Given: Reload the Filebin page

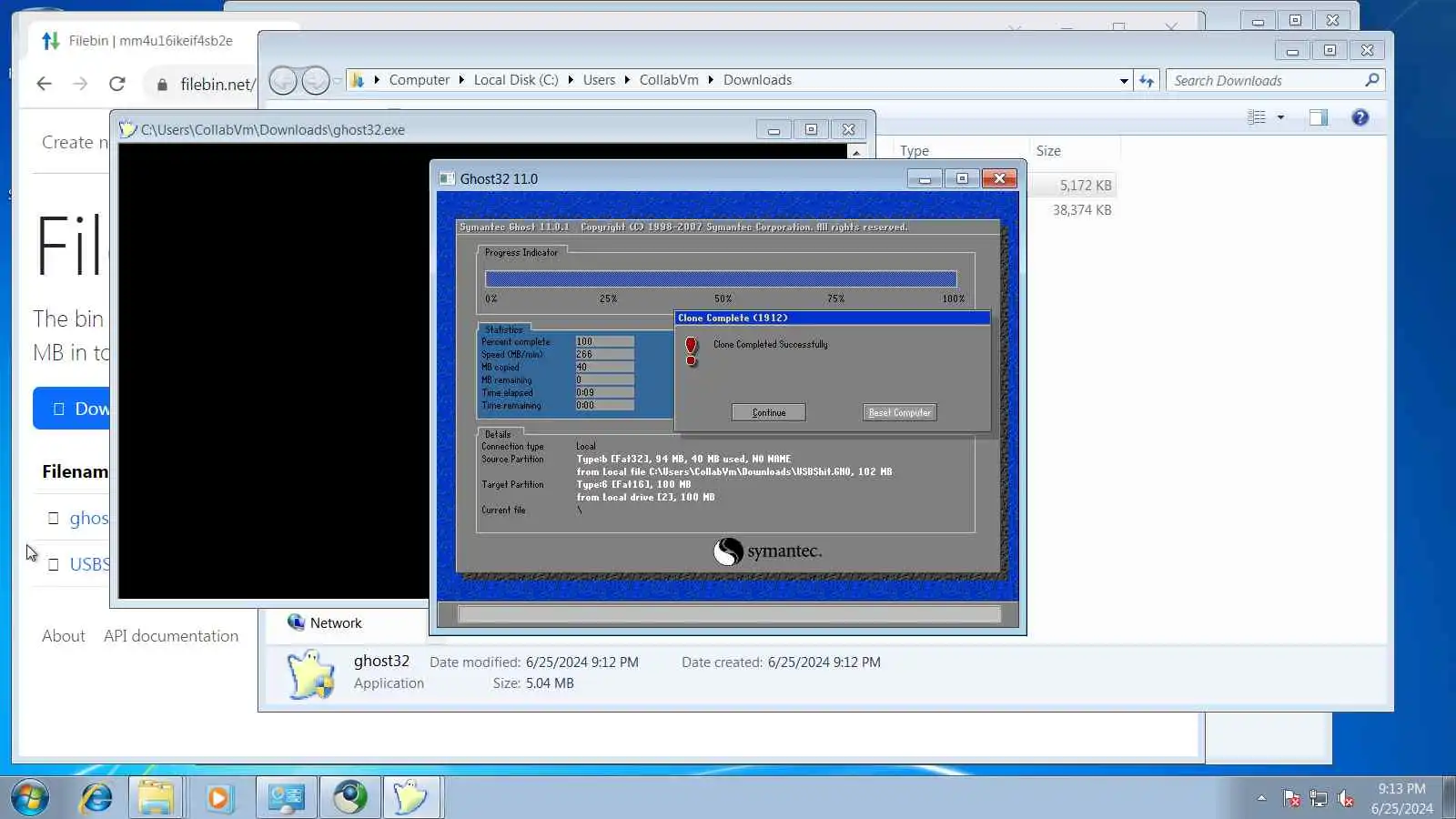Looking at the screenshot, I should click(116, 84).
